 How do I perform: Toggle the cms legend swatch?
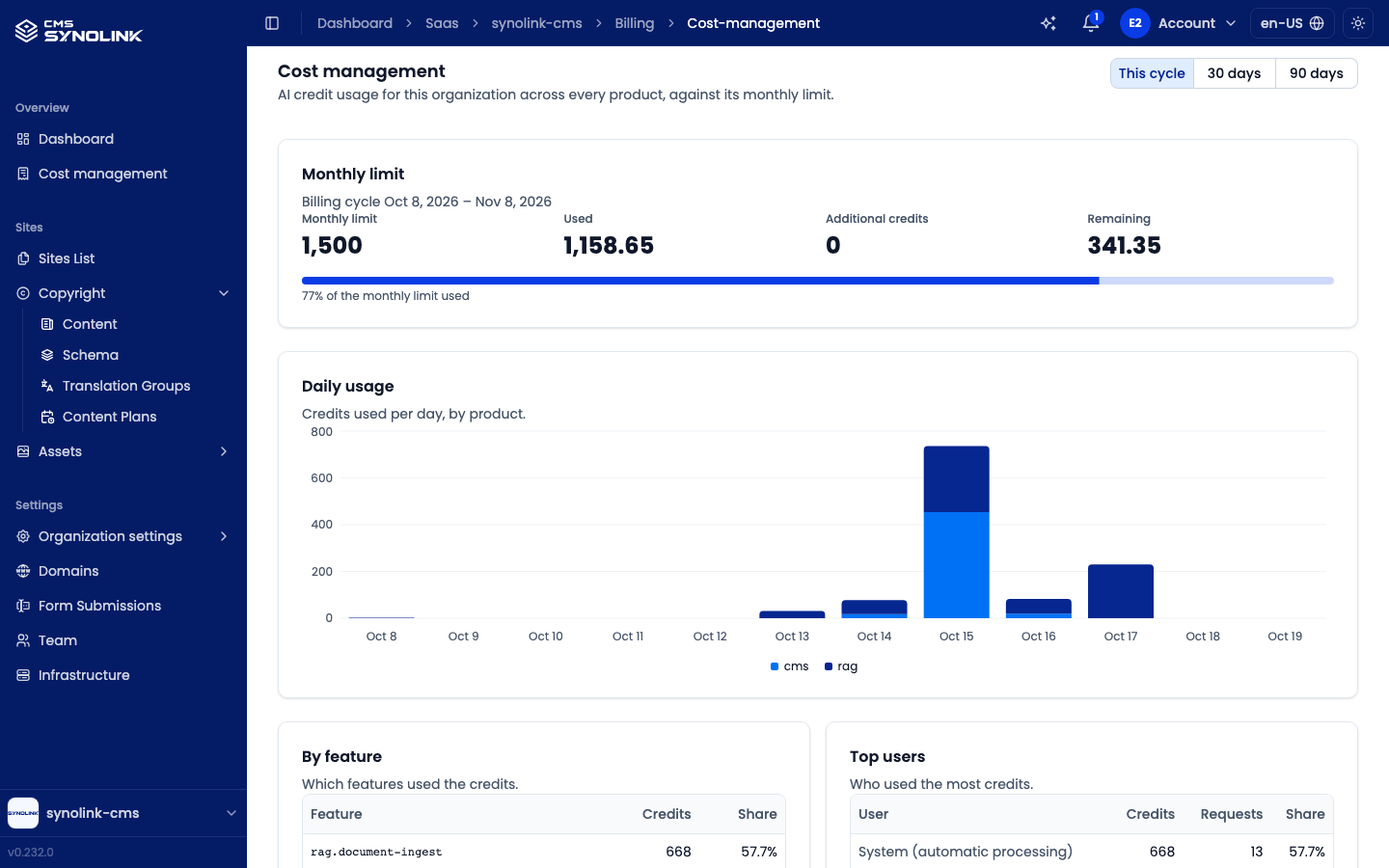tap(775, 666)
